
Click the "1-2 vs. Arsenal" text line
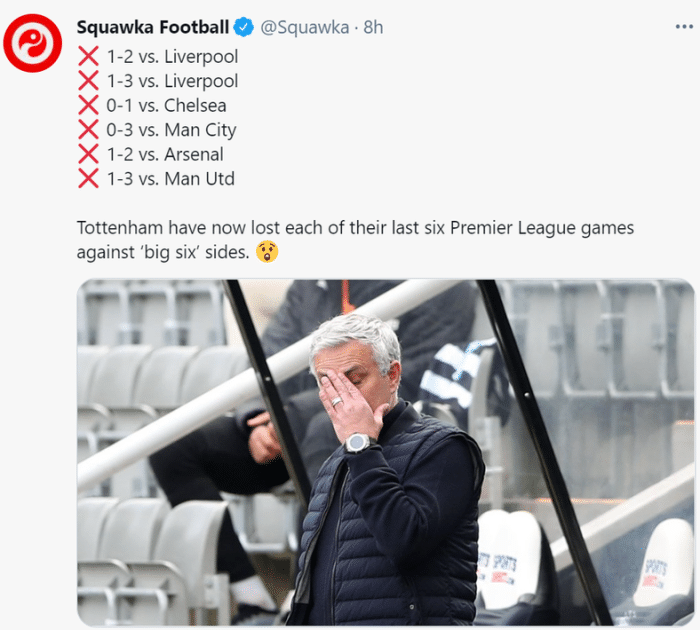point(165,155)
